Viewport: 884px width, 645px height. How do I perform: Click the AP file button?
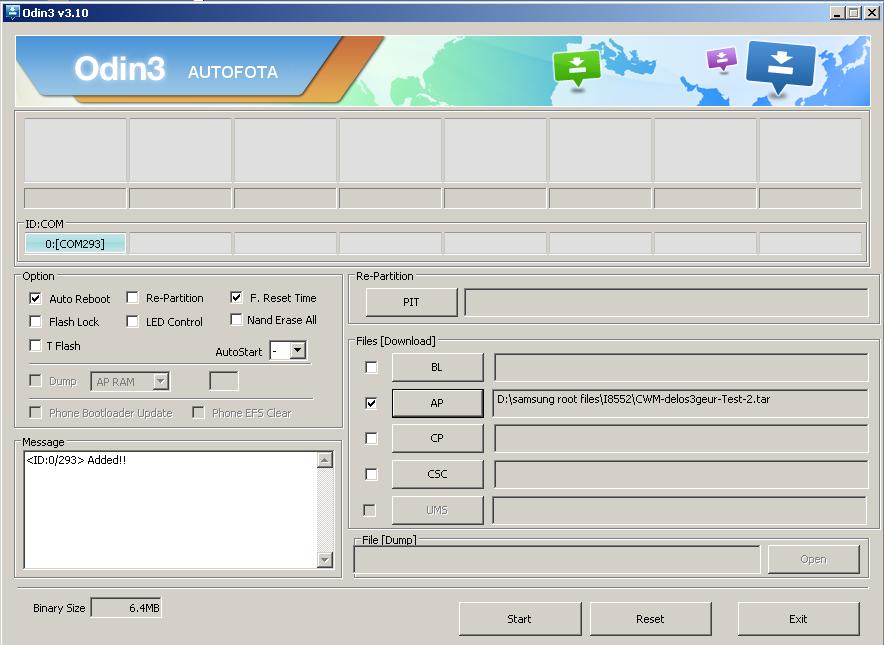437,403
